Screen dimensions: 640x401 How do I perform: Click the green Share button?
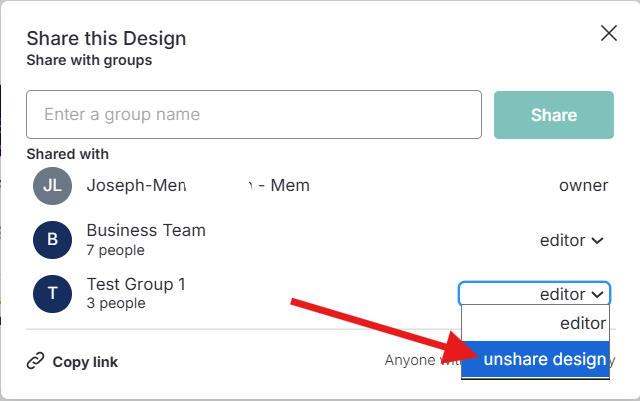pos(553,115)
